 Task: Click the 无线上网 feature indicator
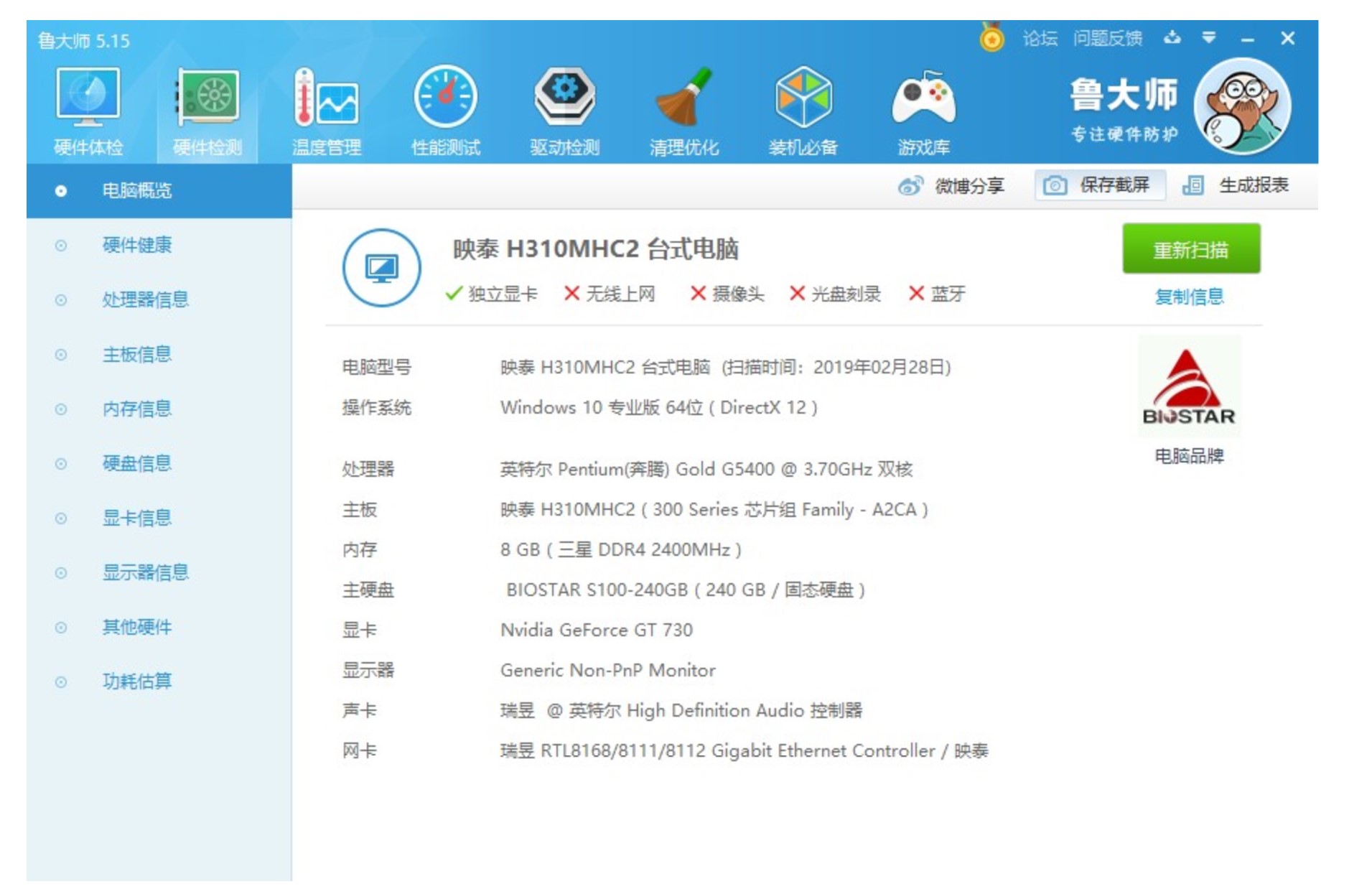(610, 294)
